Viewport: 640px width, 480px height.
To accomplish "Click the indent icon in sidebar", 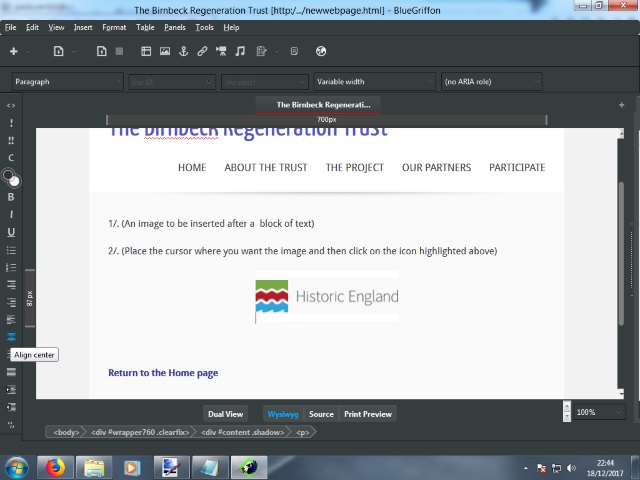I will click(11, 389).
